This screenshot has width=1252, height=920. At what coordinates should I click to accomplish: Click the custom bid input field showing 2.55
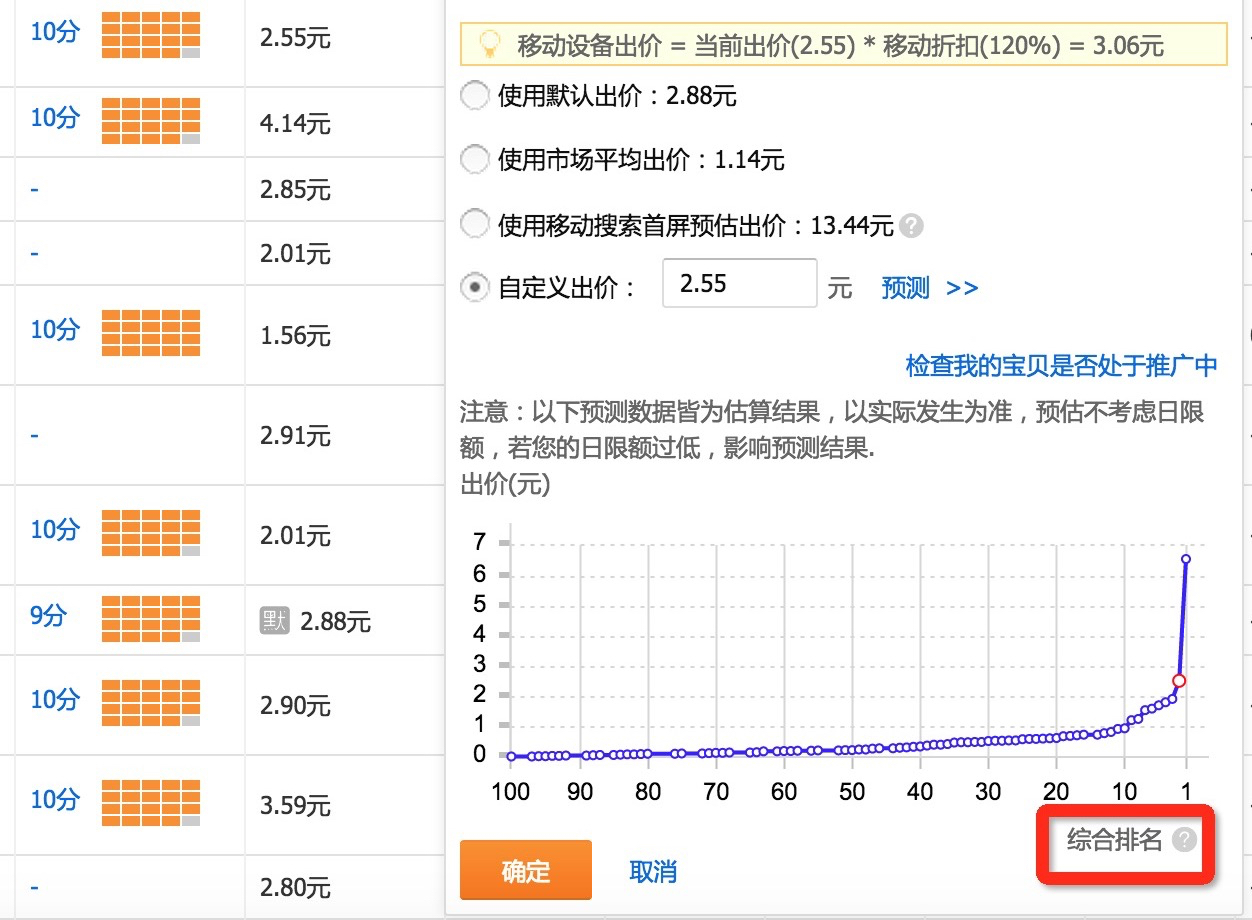point(739,284)
